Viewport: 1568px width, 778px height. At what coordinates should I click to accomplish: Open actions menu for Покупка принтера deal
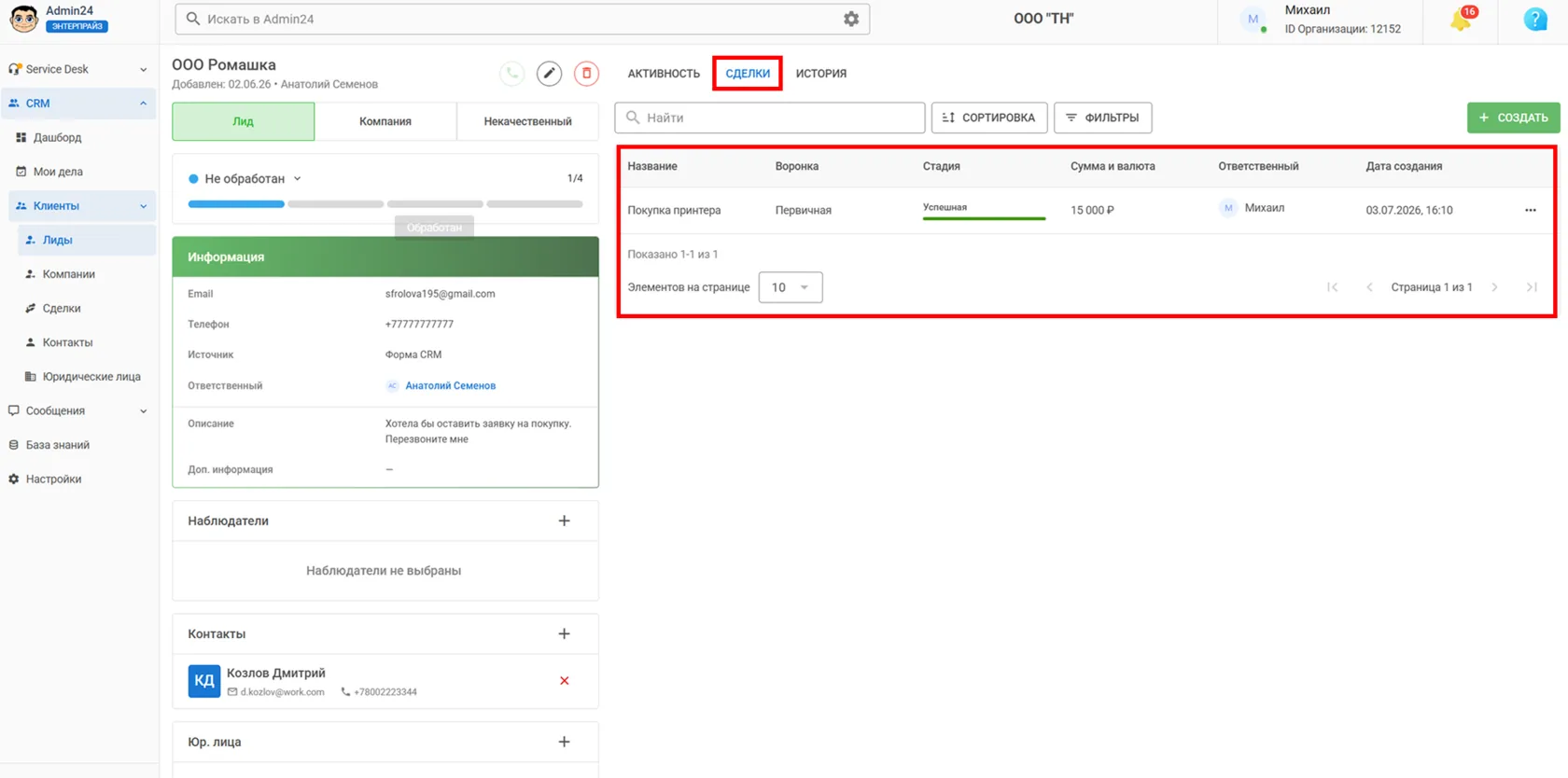pos(1531,210)
